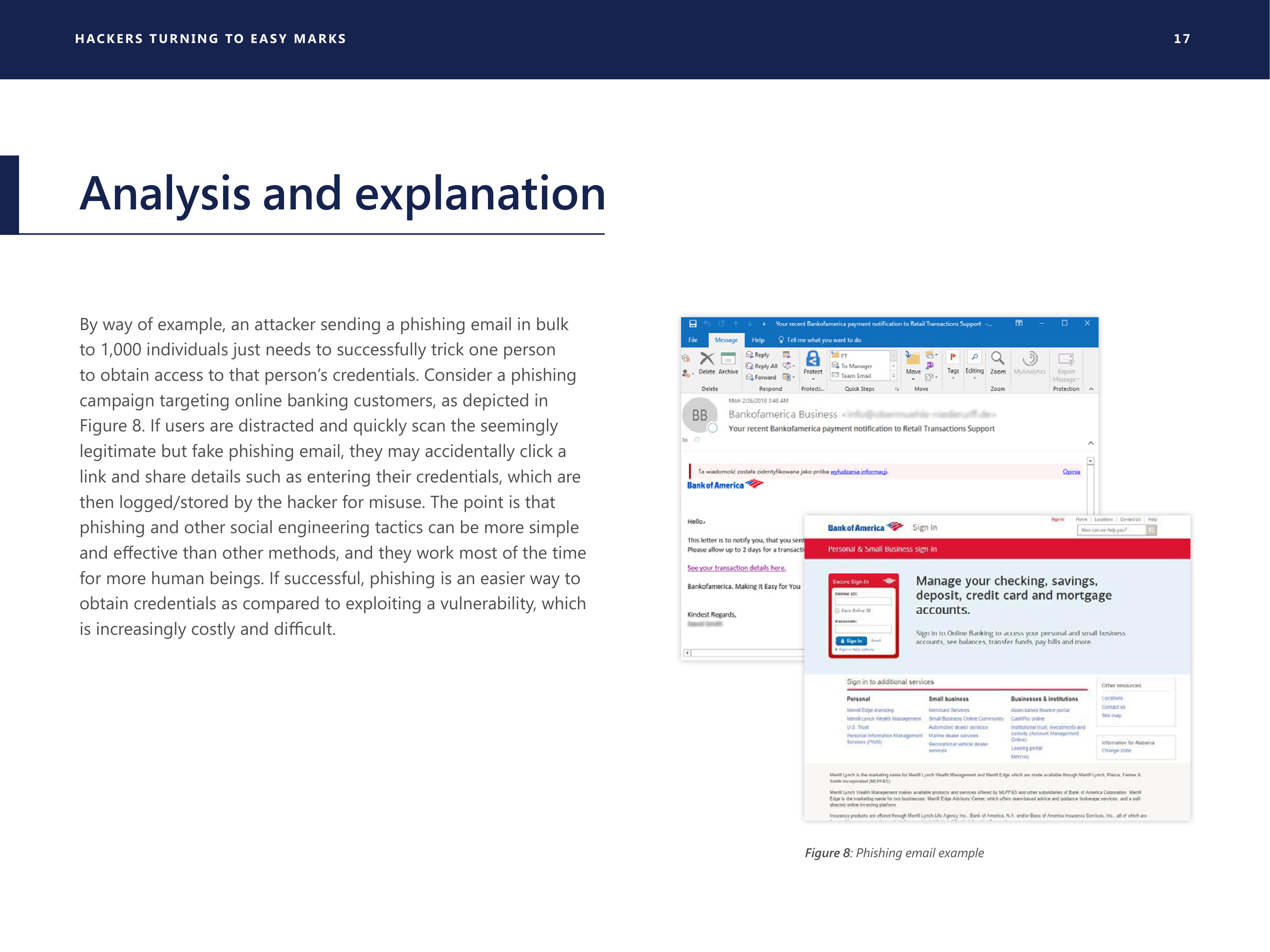
Task: Click the Opinia link in the warning bar
Action: [1071, 472]
